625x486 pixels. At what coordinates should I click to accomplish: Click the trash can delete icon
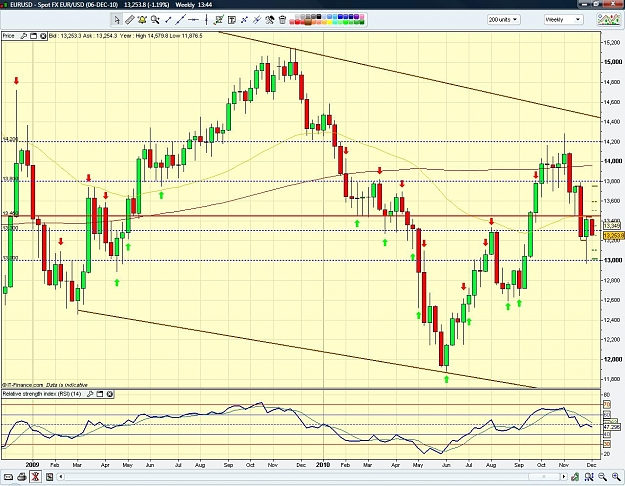(282, 20)
